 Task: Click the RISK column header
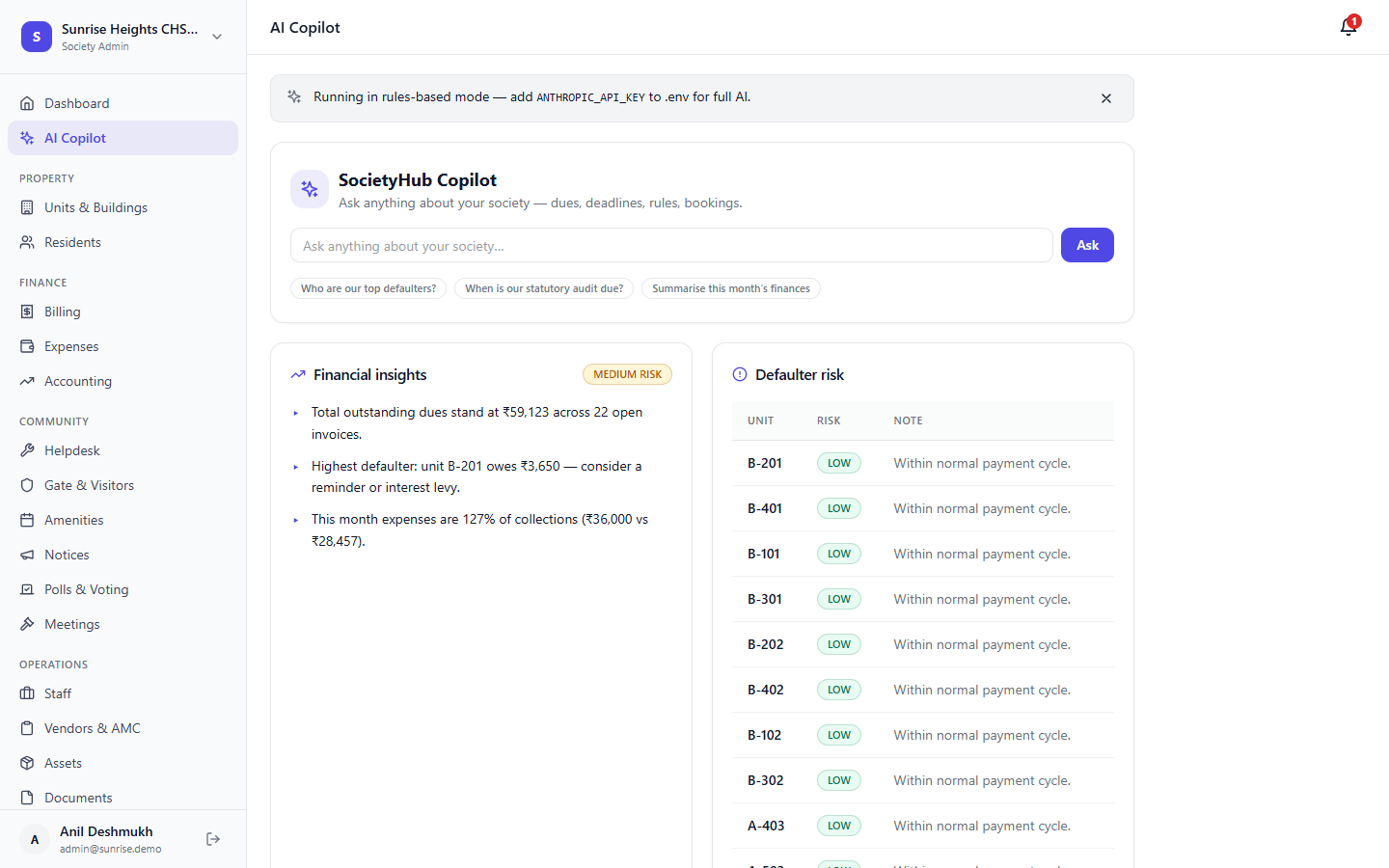[829, 420]
